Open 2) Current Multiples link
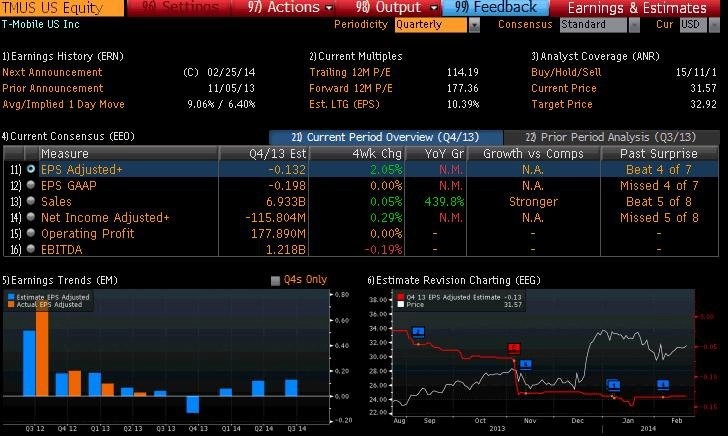Image resolution: width=728 pixels, height=436 pixels. click(x=356, y=56)
